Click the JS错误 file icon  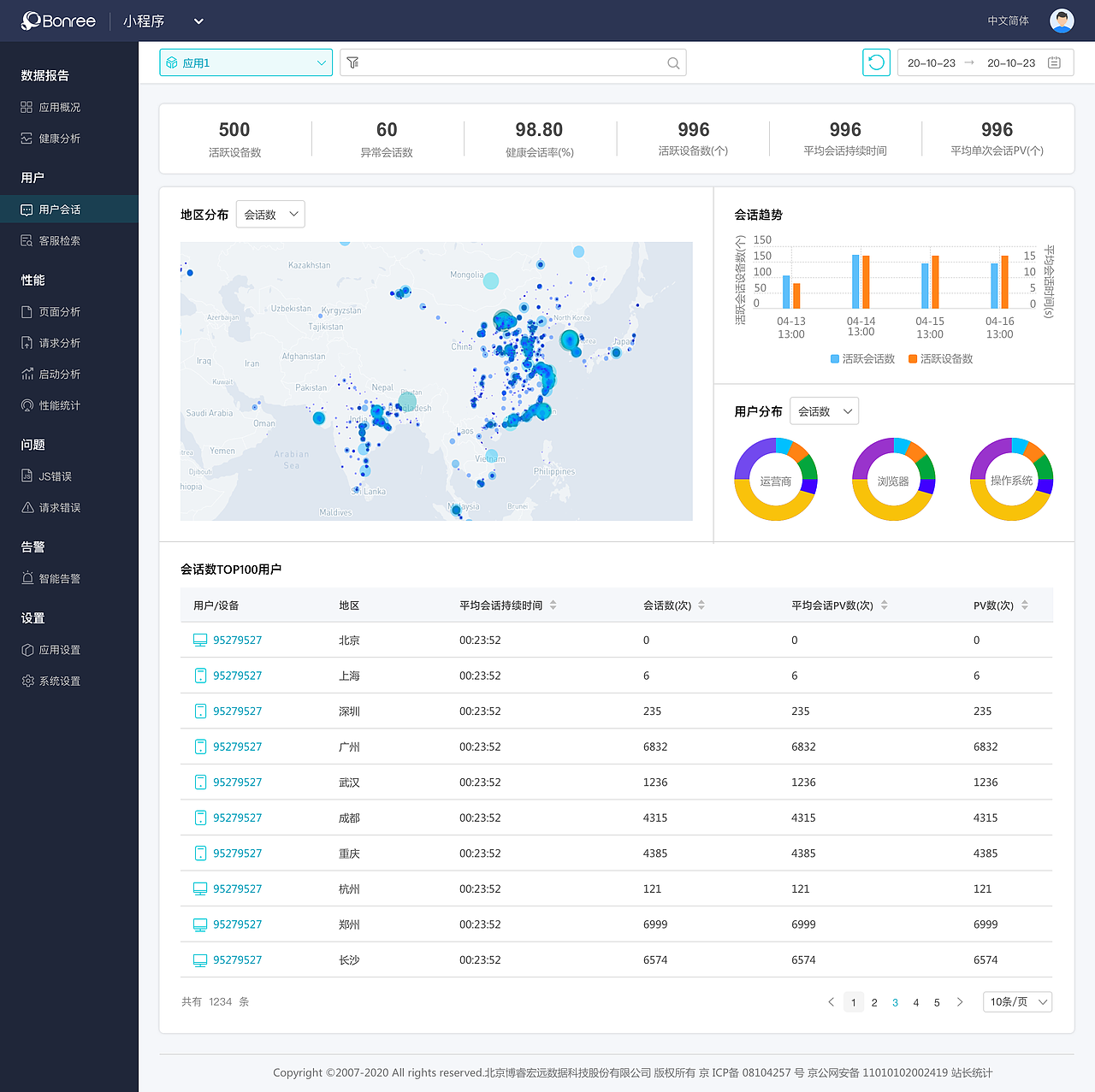coord(27,476)
